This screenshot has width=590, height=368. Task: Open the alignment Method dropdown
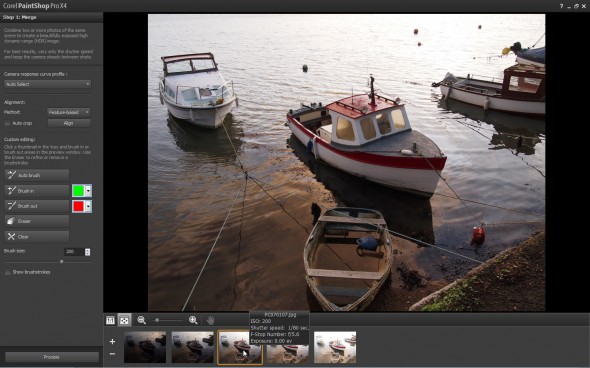point(69,112)
